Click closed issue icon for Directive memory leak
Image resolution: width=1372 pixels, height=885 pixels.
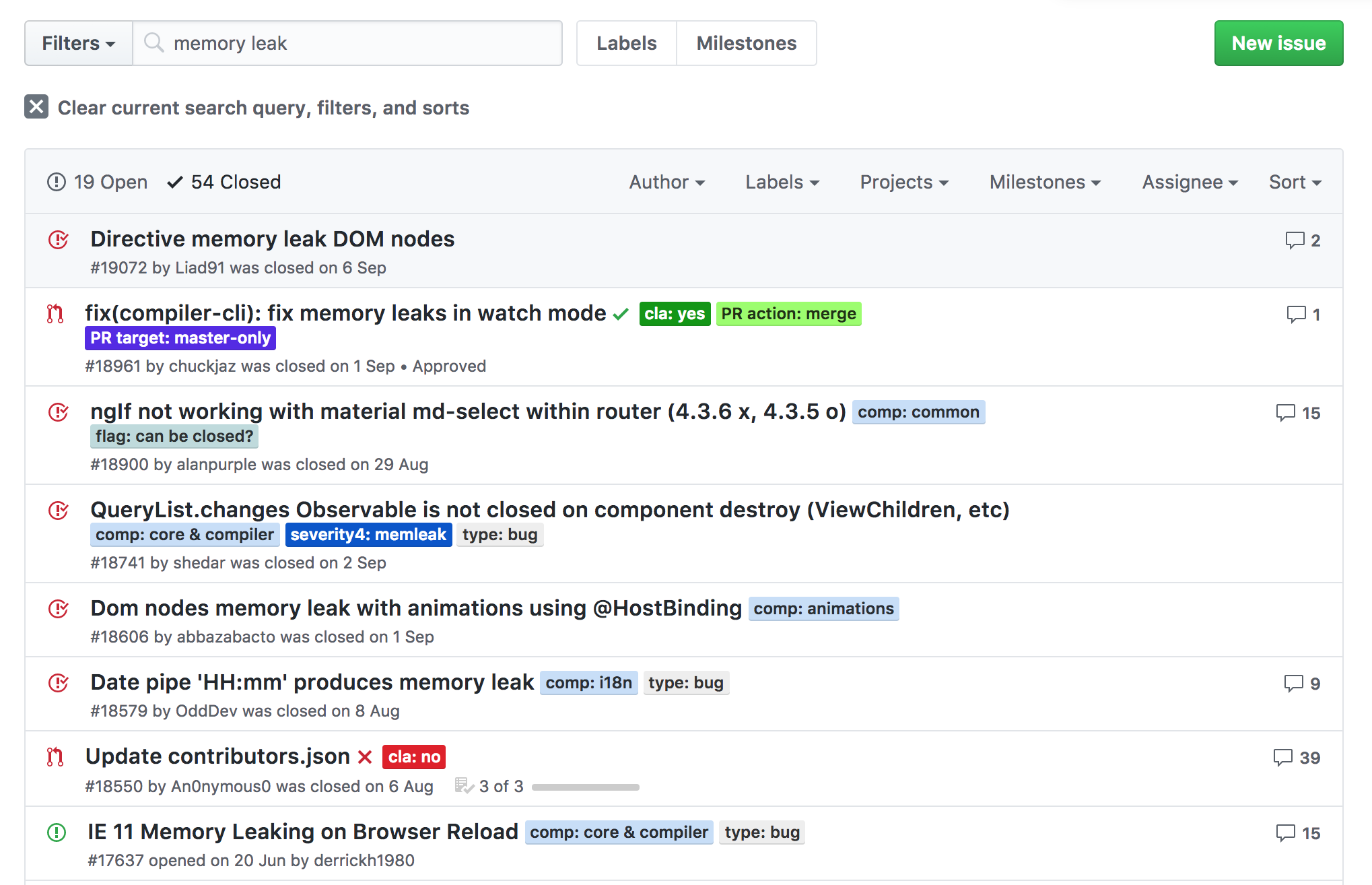pyautogui.click(x=59, y=240)
